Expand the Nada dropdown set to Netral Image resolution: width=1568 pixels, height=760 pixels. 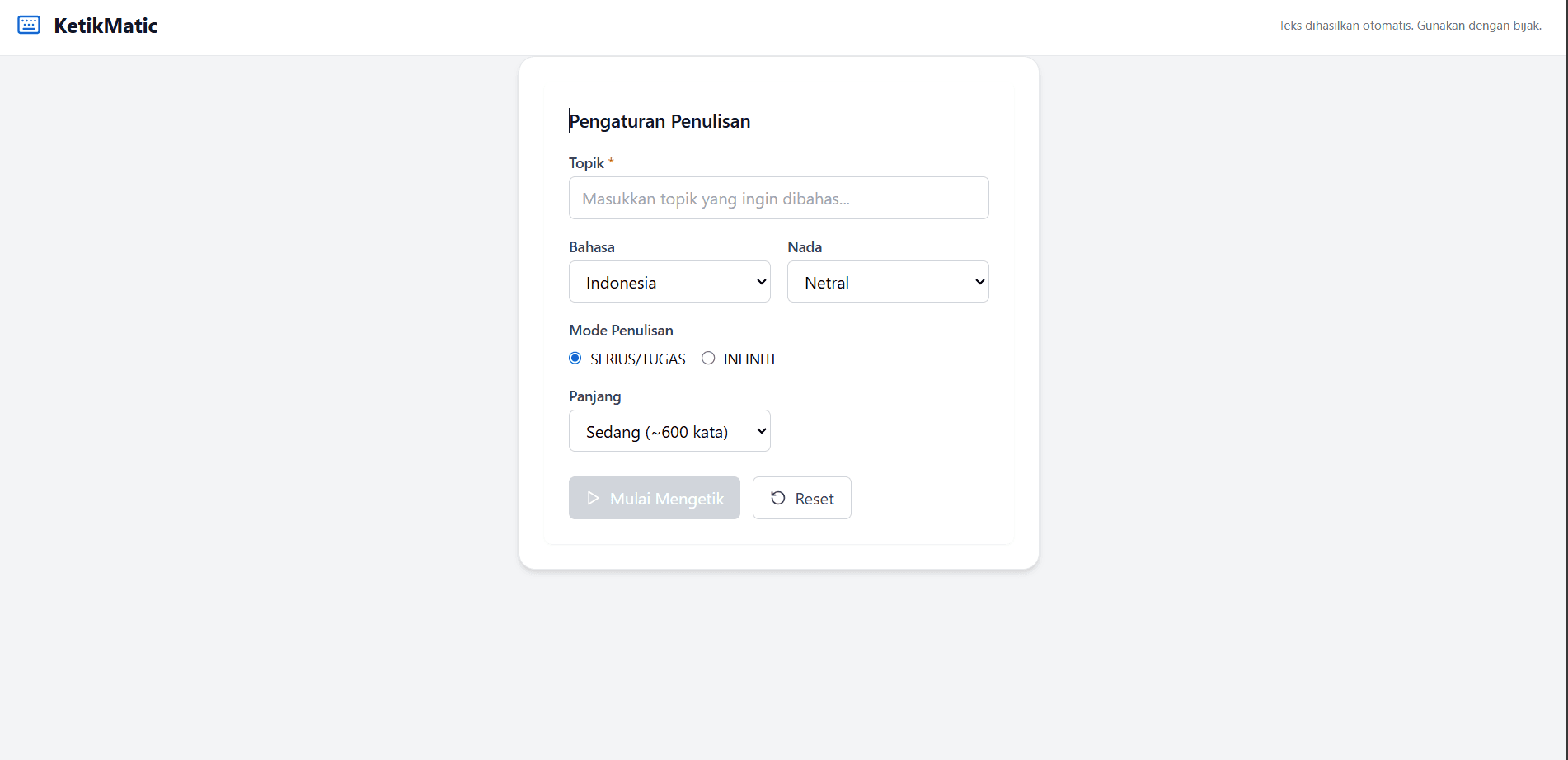(x=888, y=282)
